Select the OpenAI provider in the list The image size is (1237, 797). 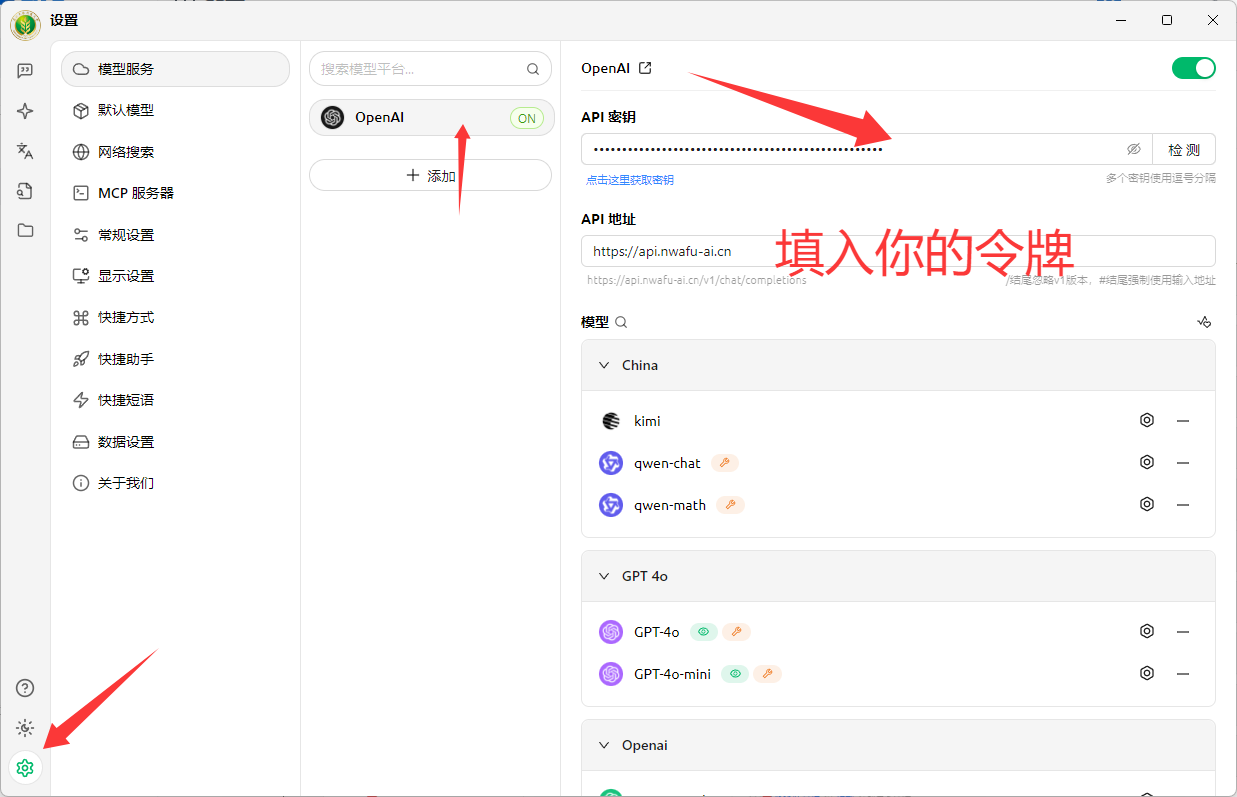tap(431, 117)
